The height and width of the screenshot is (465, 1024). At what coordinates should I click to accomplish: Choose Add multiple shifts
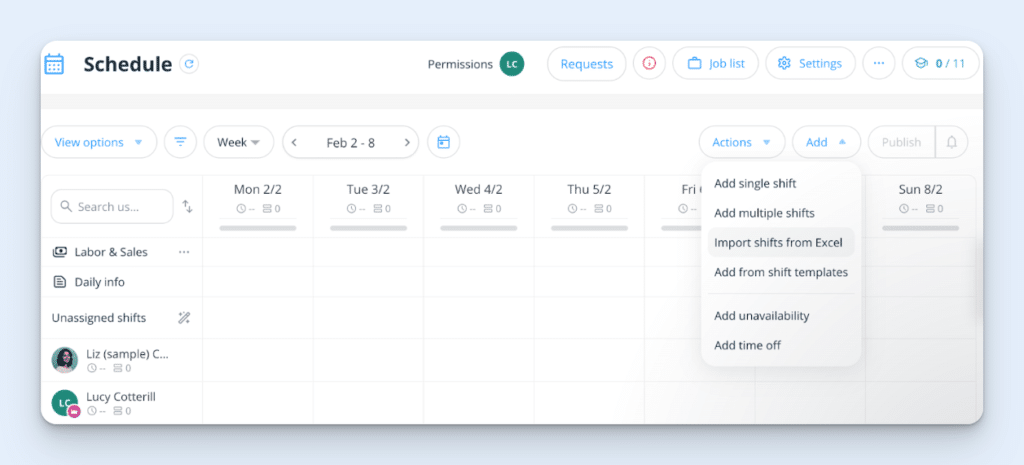pos(780,213)
